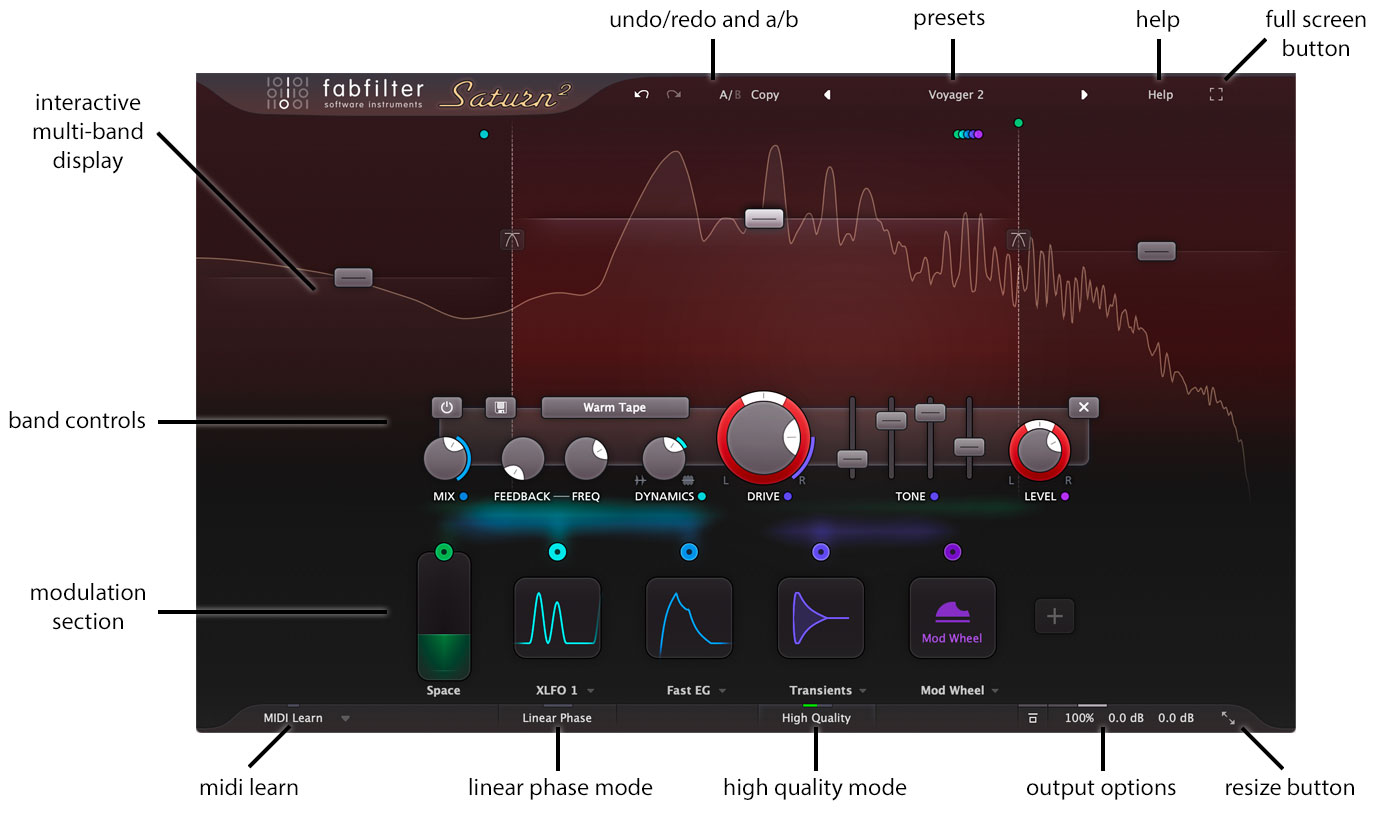Click the Space modulation slider
The width and height of the screenshot is (1400, 820).
click(x=444, y=617)
